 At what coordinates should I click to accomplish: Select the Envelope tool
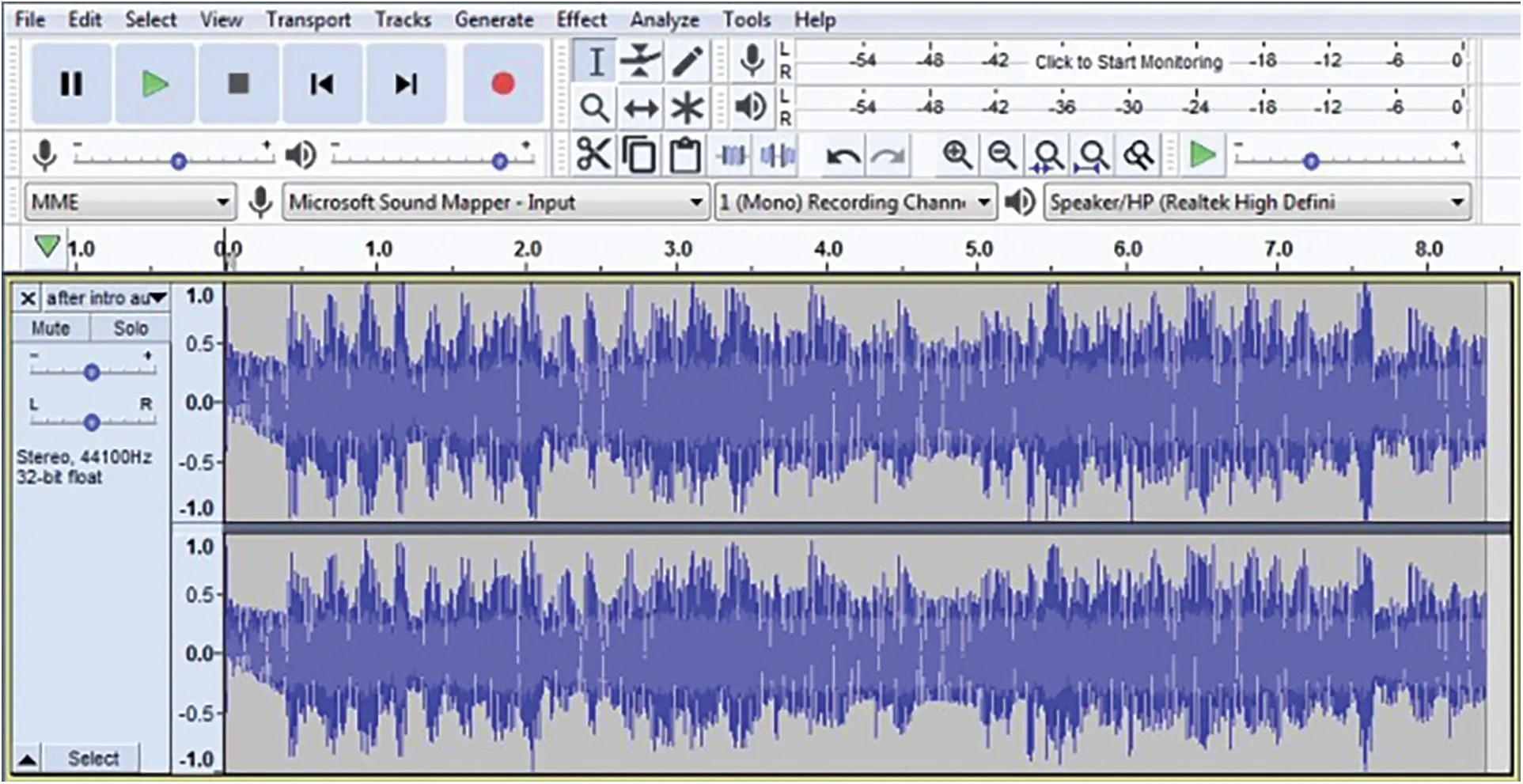click(641, 62)
